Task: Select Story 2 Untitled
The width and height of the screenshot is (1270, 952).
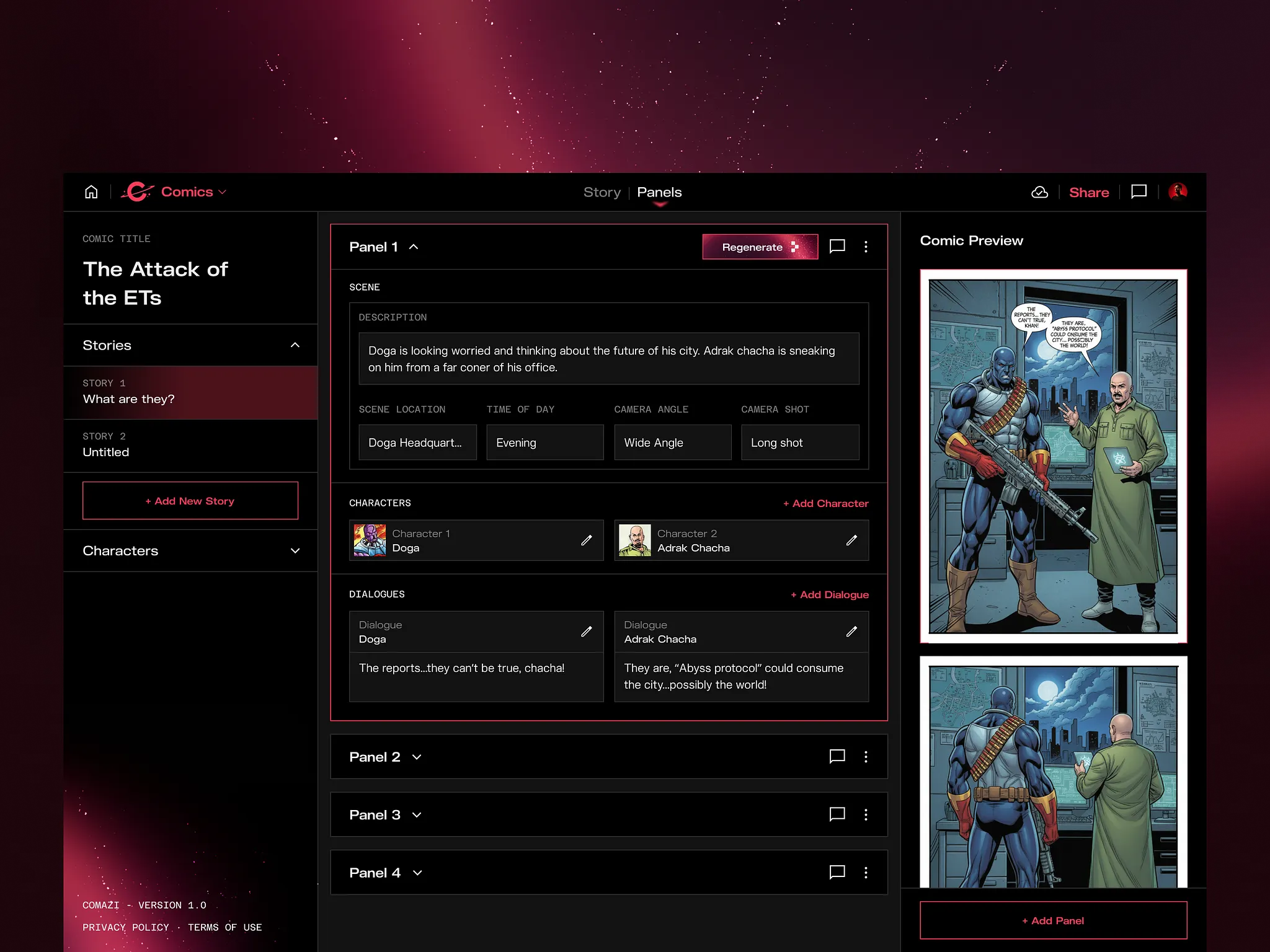Action: (190, 445)
